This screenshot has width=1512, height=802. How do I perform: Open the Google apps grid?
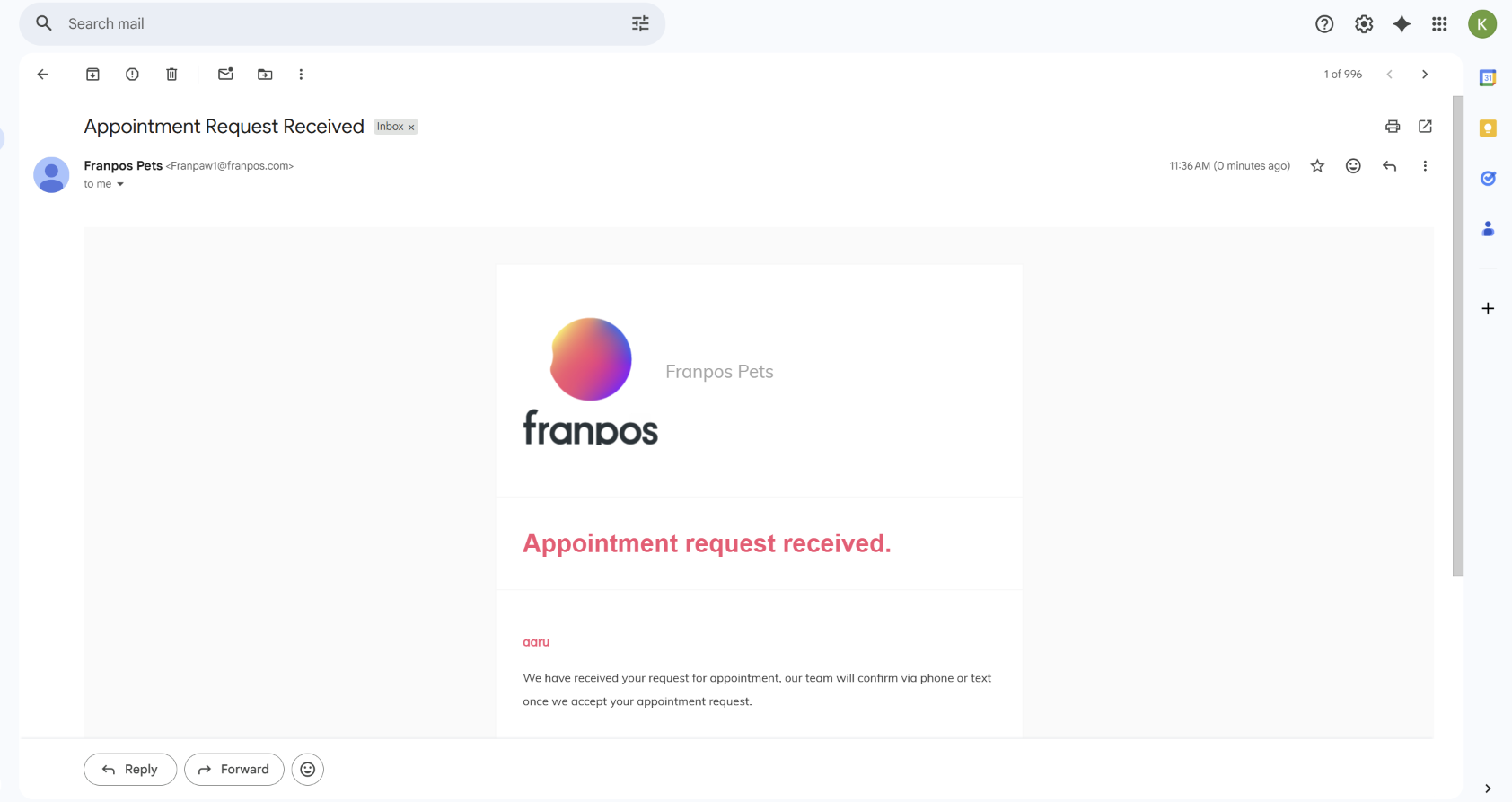[x=1439, y=24]
